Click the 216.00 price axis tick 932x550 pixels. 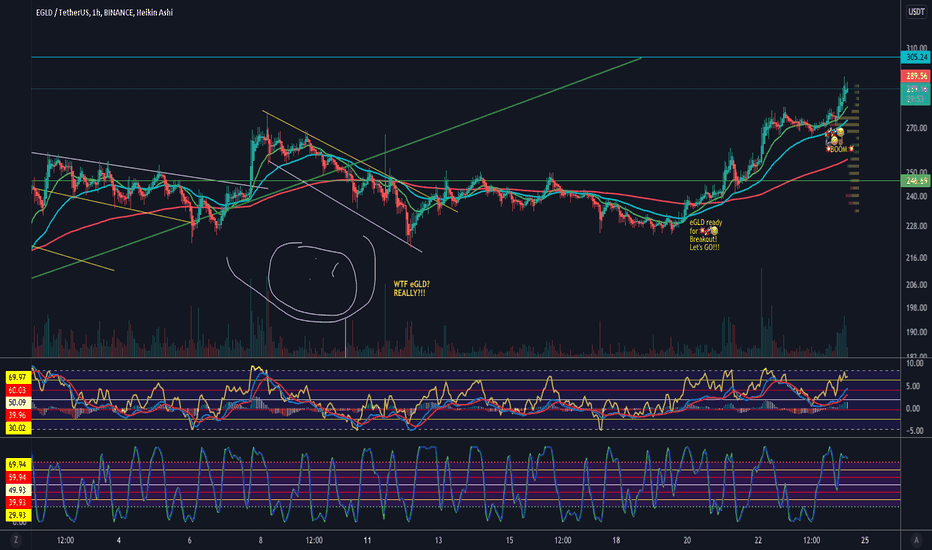916,257
